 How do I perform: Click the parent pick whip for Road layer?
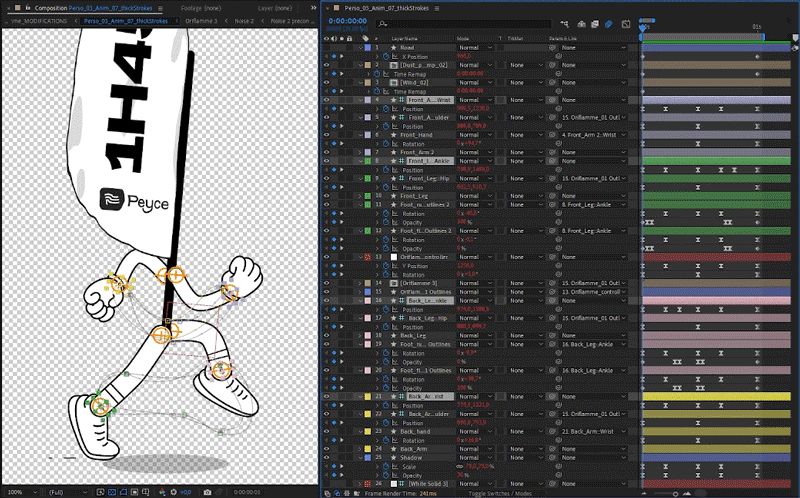point(551,47)
